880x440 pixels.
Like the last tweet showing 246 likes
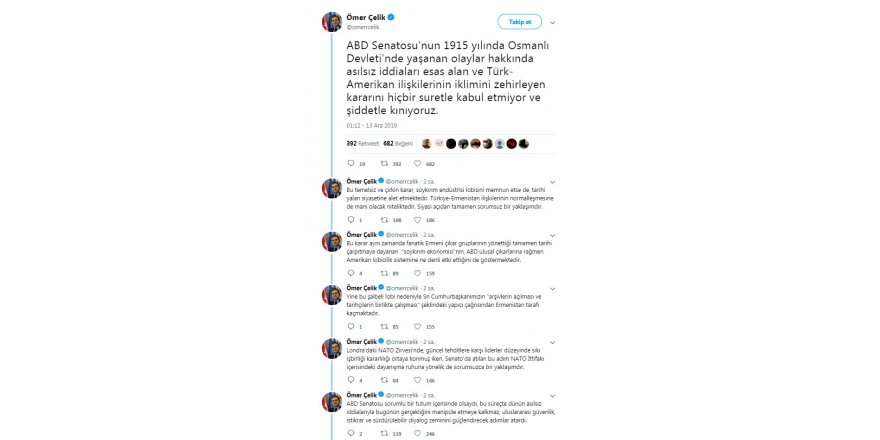pyautogui.click(x=417, y=433)
